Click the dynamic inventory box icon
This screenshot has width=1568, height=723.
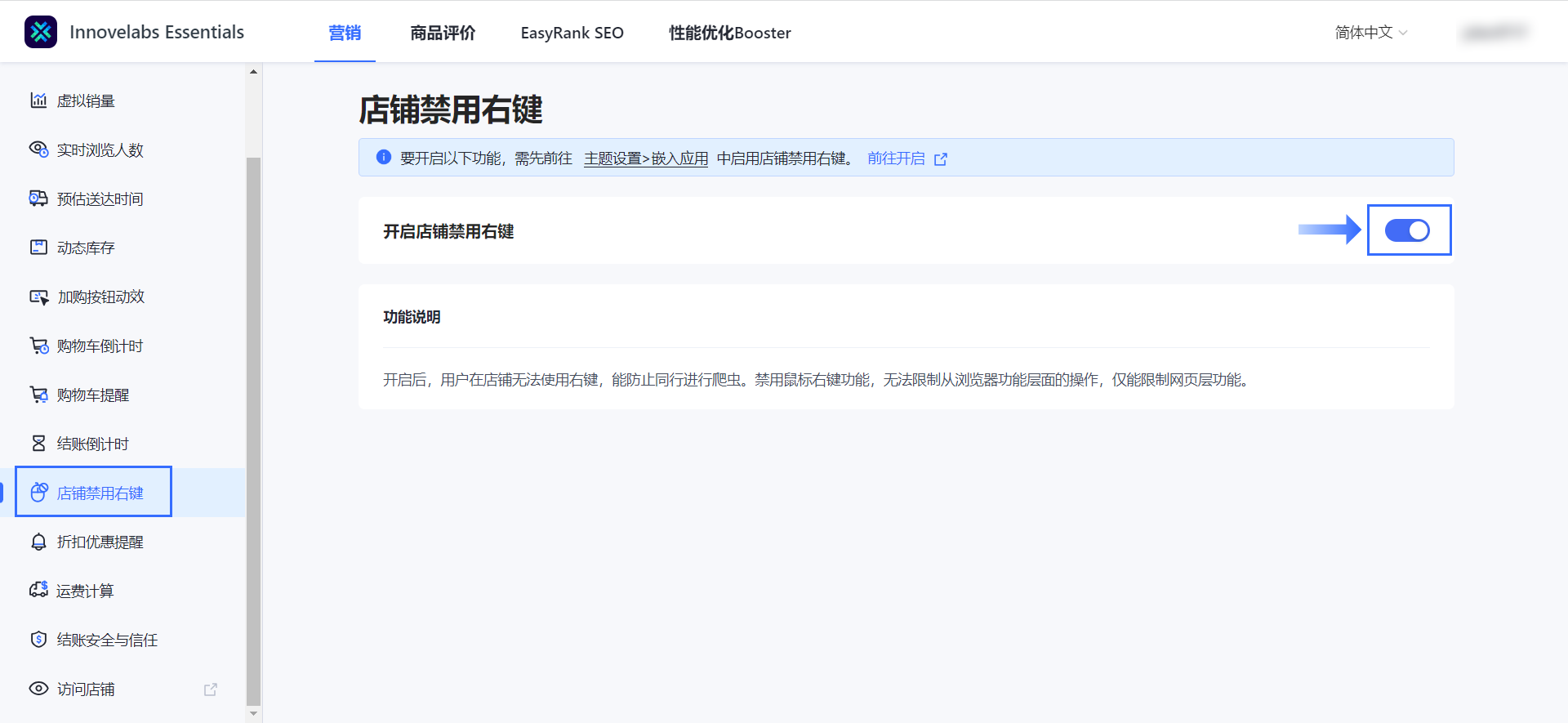pyautogui.click(x=38, y=248)
